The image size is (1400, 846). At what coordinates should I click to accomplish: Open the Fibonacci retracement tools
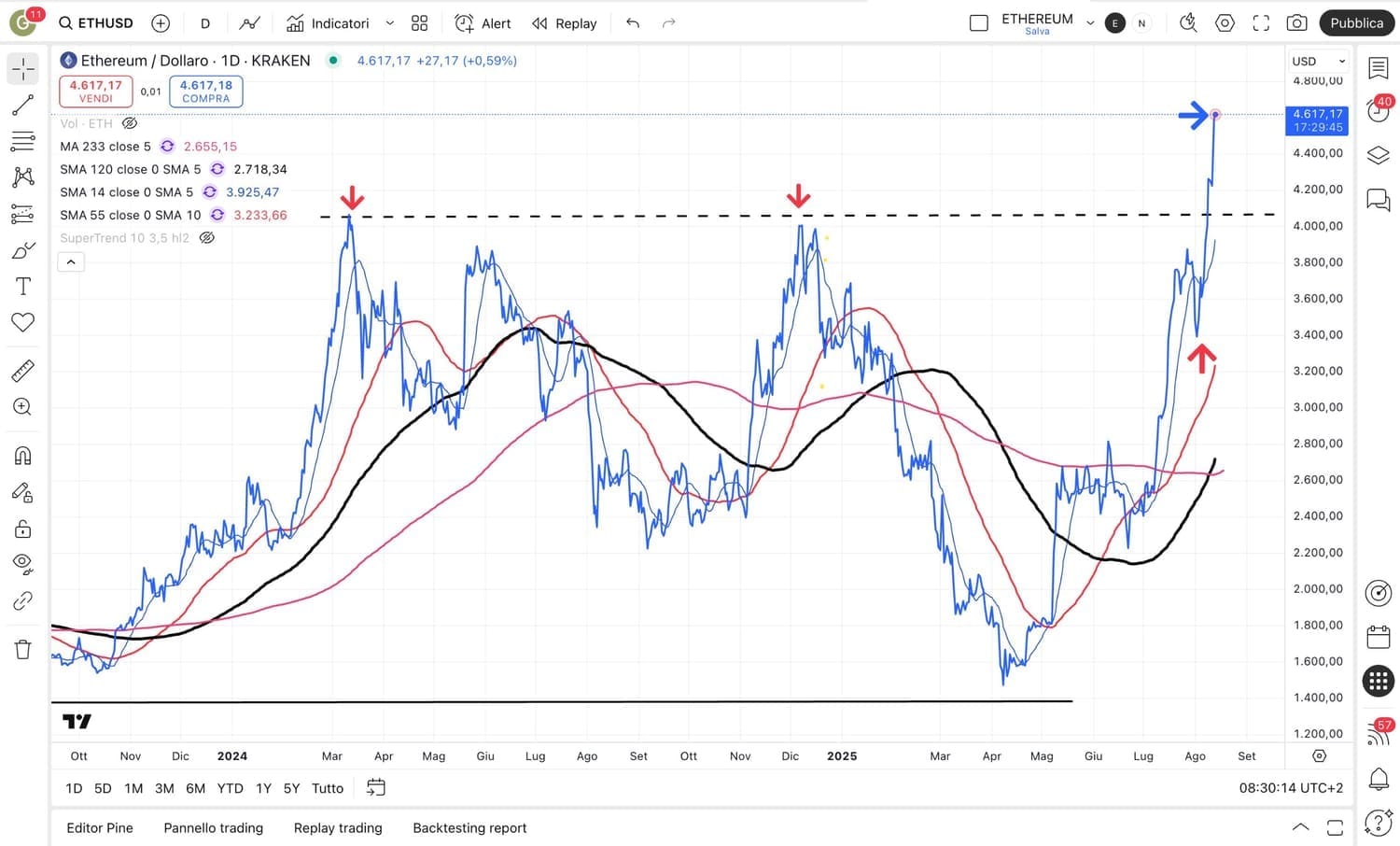click(23, 142)
